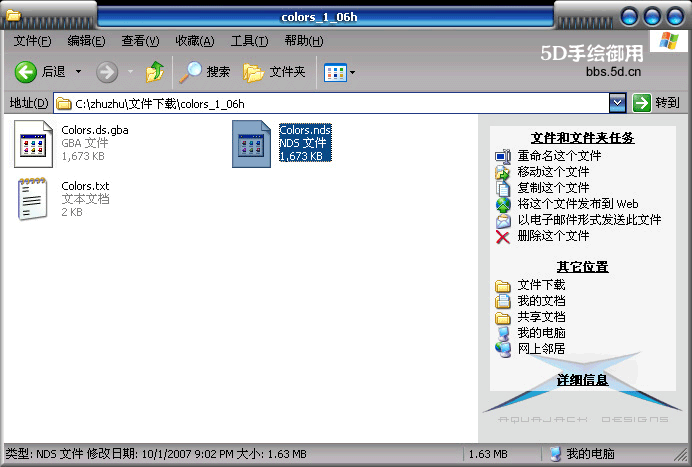
Task: Expand the address bar dropdown
Action: click(617, 103)
